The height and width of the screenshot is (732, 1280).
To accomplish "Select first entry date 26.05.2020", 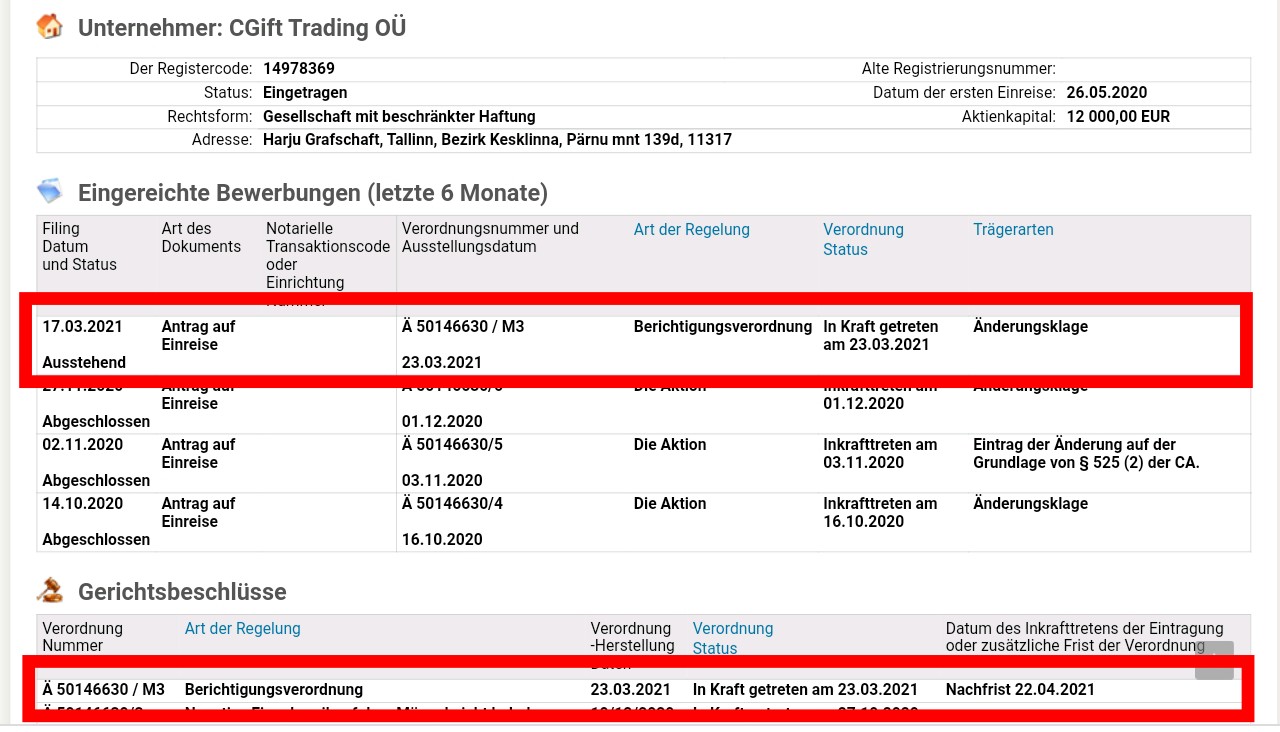I will pos(1107,92).
